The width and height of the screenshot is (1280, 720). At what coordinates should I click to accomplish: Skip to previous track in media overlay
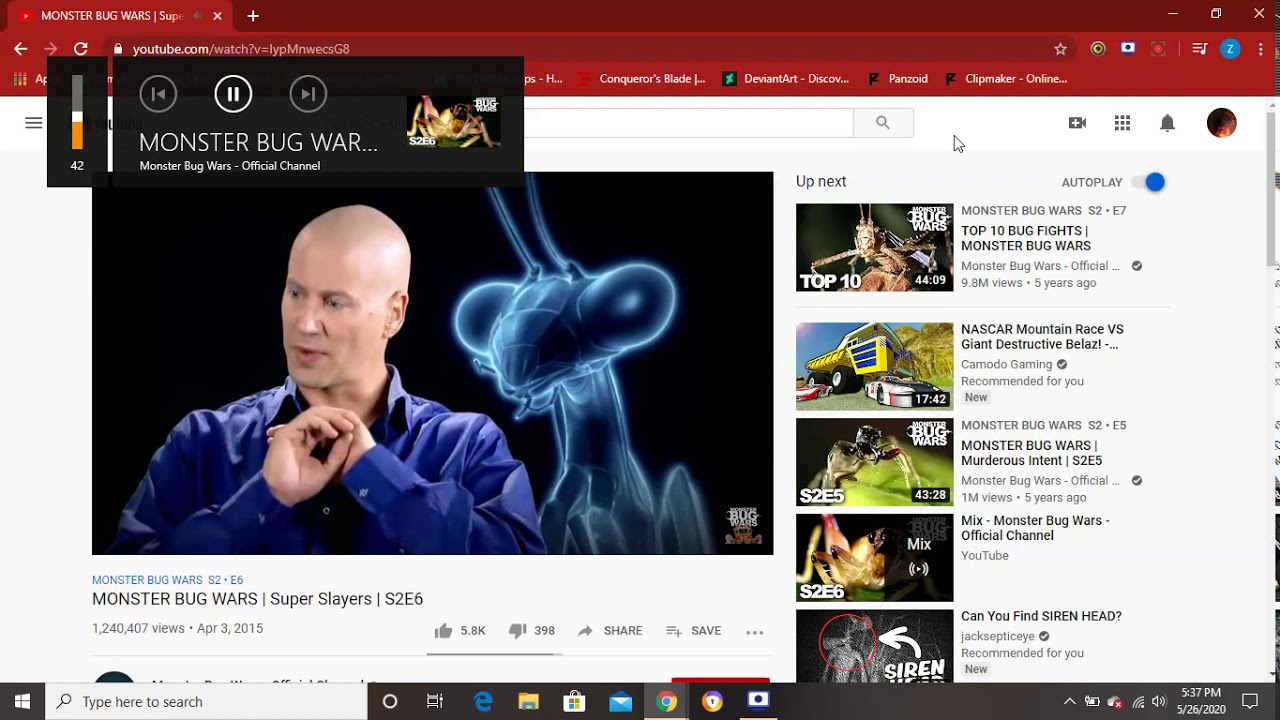coord(158,94)
